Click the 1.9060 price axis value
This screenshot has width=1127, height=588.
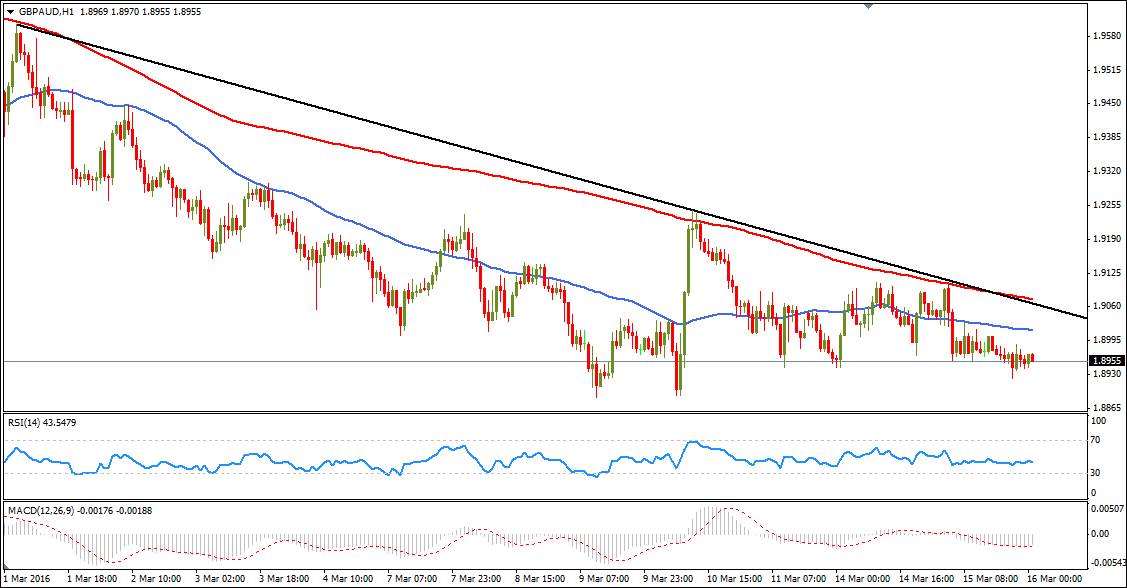(x=1107, y=306)
